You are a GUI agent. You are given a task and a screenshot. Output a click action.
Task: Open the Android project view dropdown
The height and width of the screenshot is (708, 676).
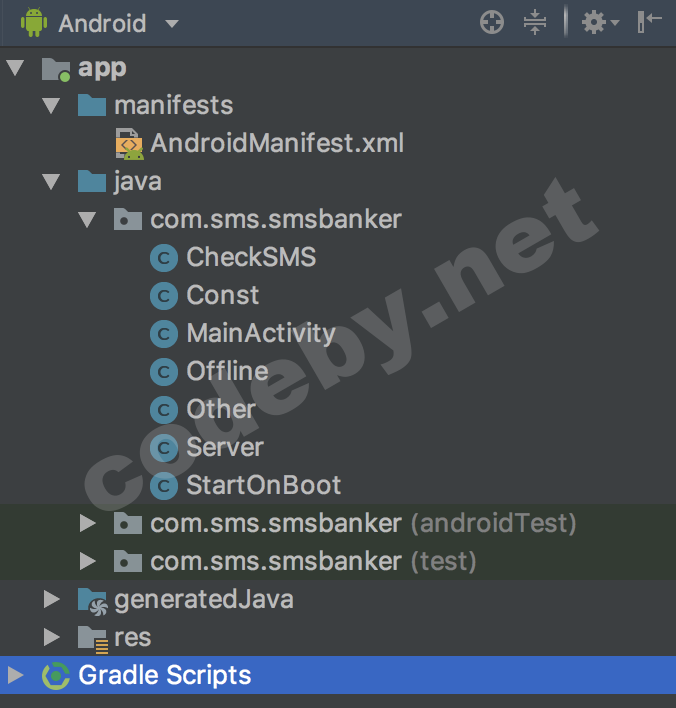click(x=172, y=23)
